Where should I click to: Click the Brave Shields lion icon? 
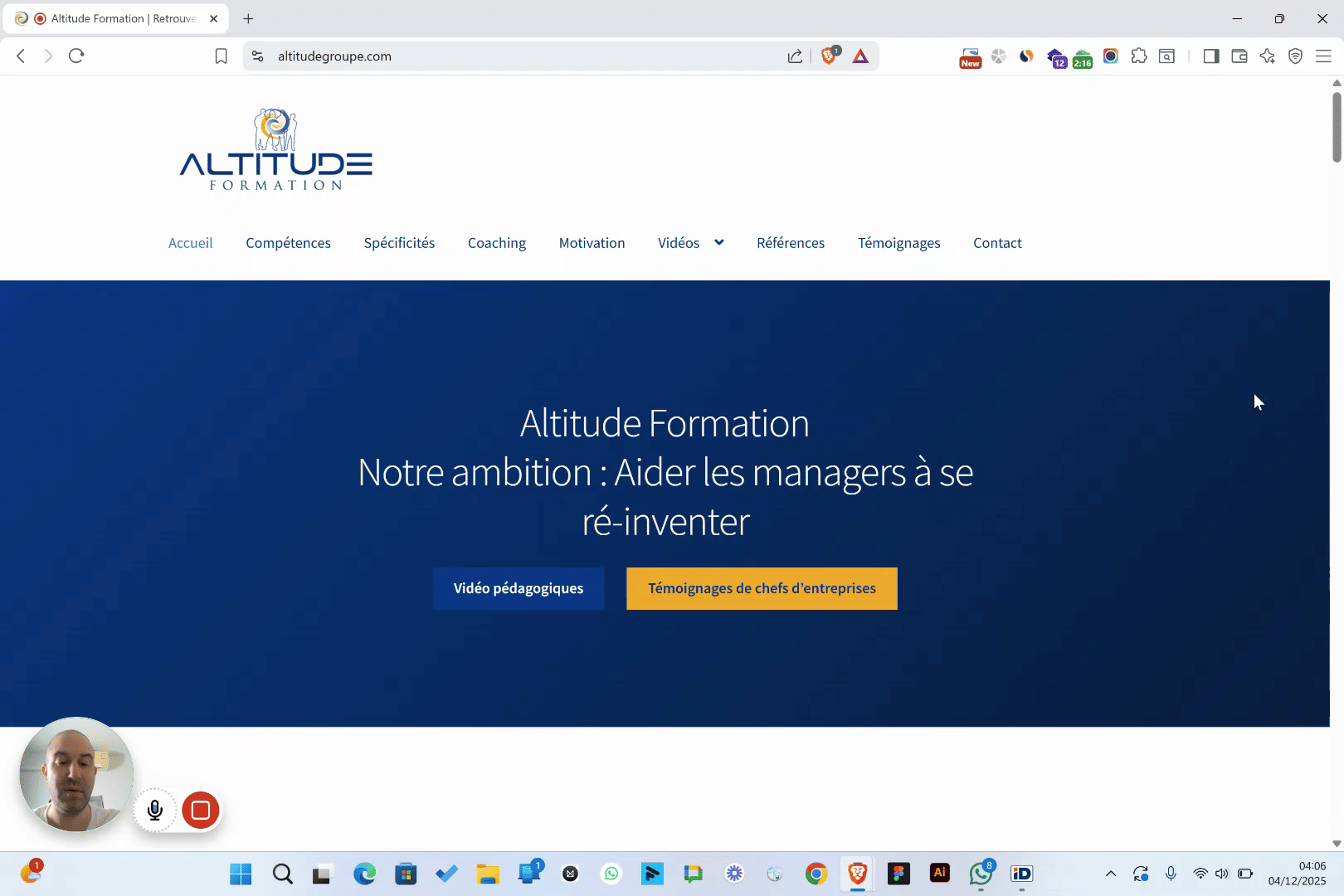pos(828,56)
